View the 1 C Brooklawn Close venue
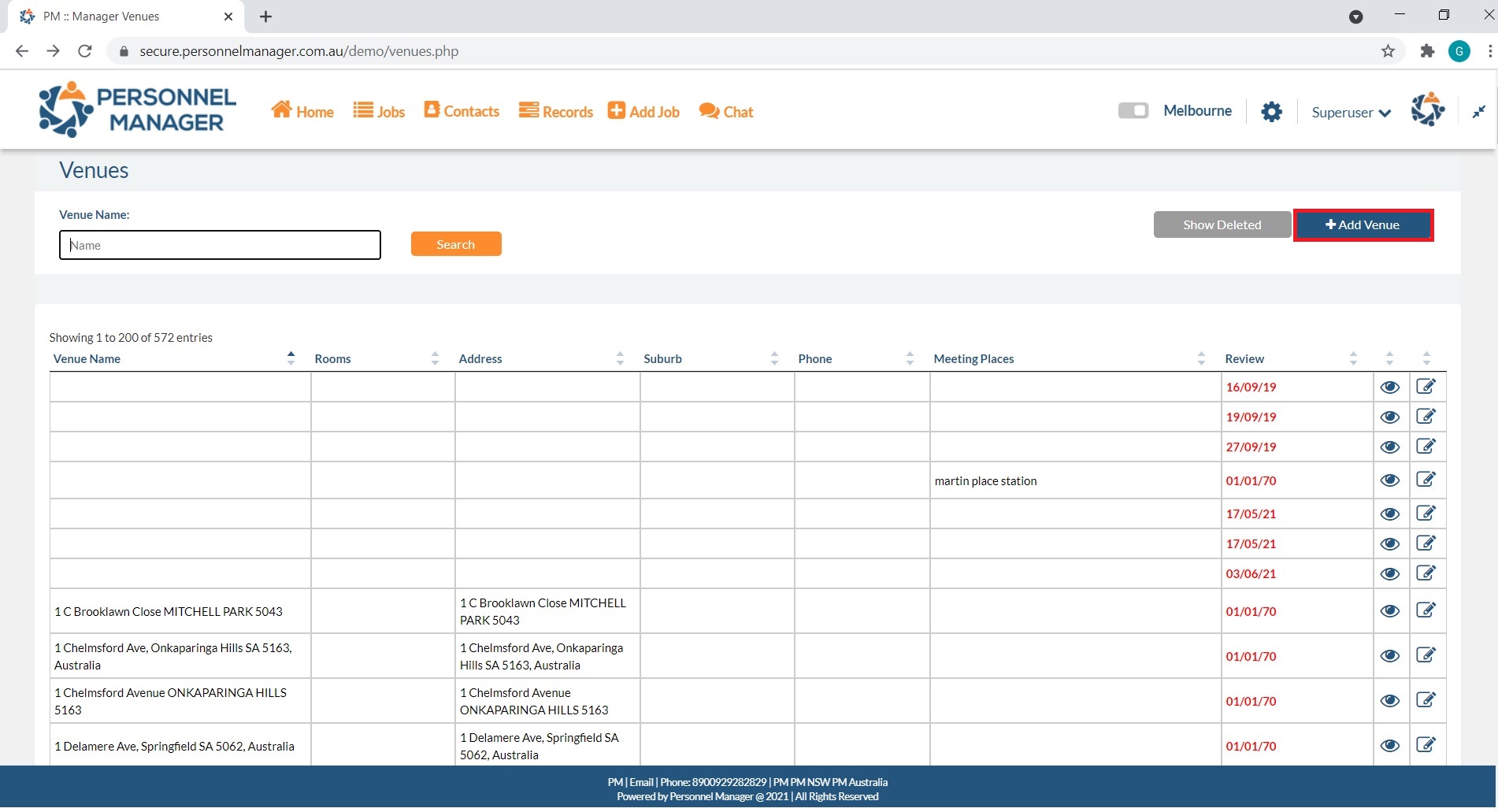This screenshot has width=1498, height=812. coord(1390,611)
